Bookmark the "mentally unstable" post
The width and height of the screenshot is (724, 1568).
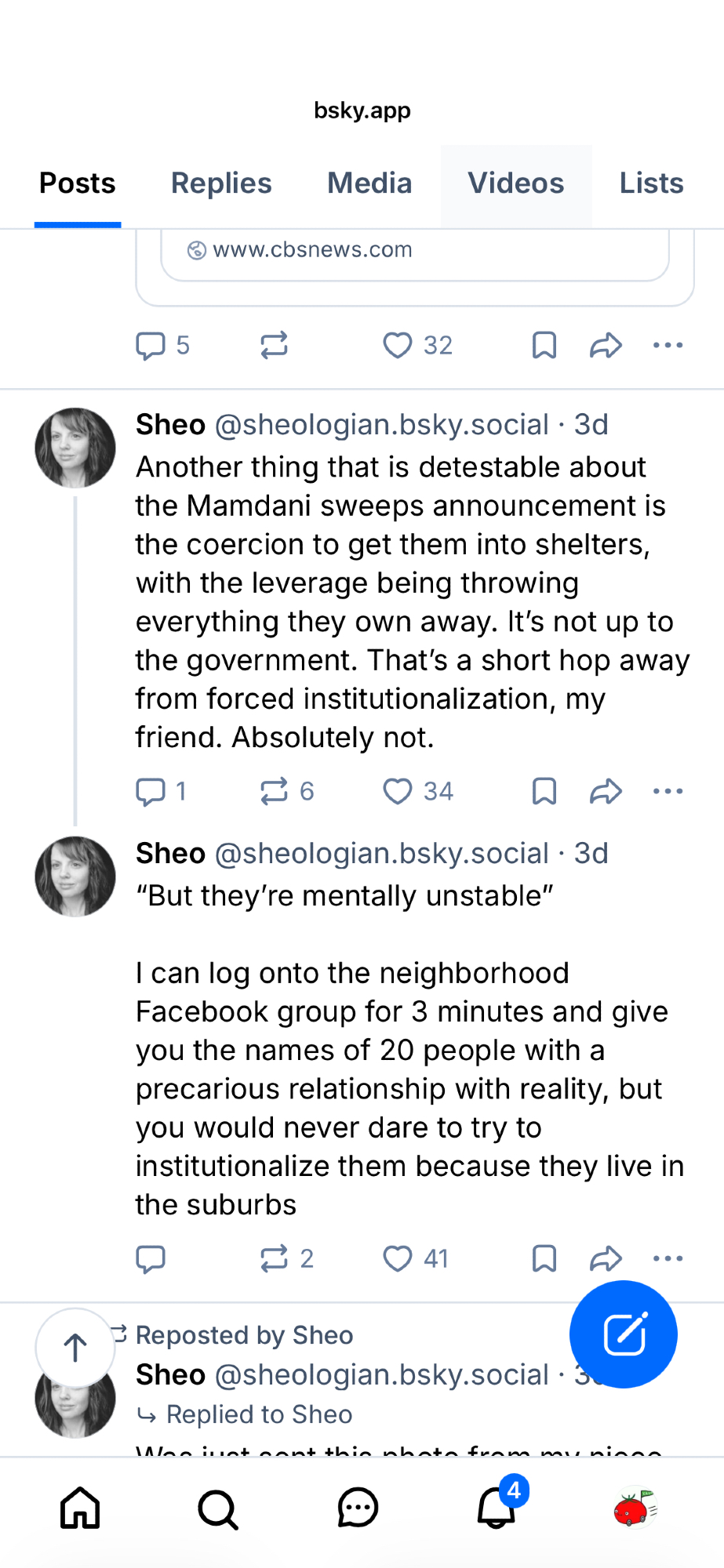[544, 1258]
